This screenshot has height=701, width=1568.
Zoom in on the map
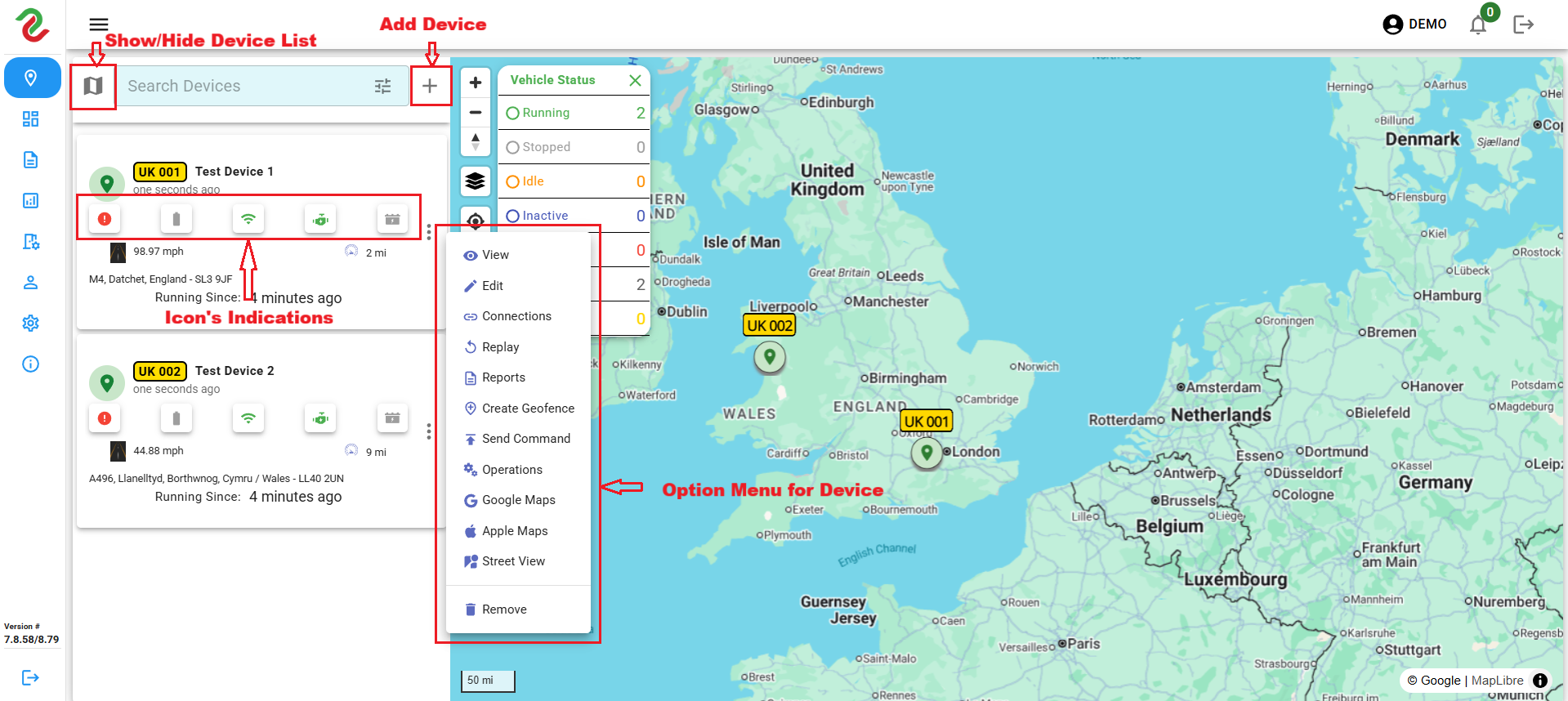[476, 83]
